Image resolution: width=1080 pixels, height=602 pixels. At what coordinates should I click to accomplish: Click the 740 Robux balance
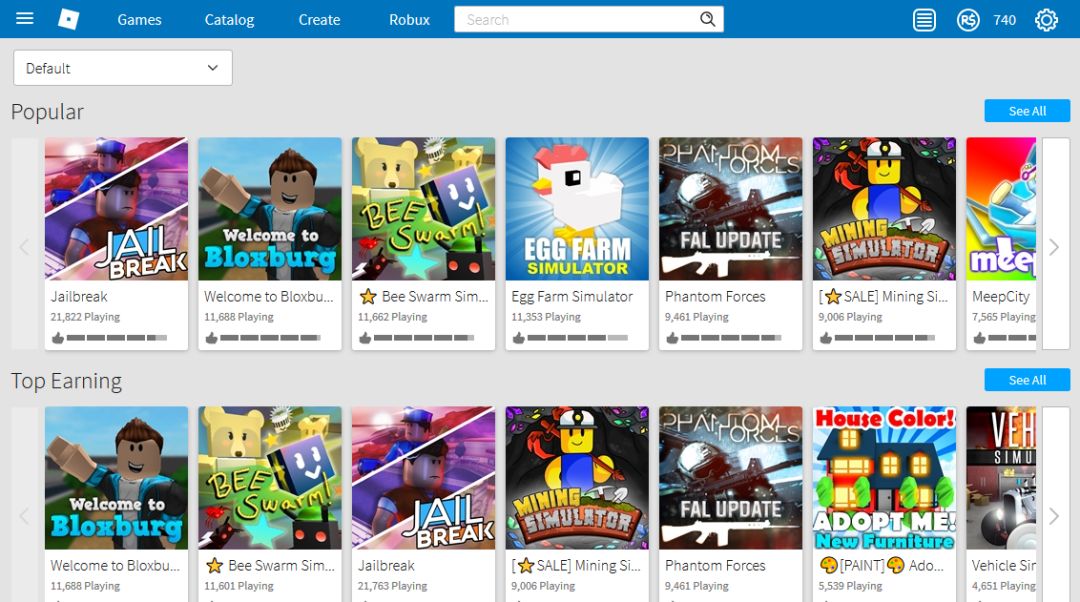click(x=1004, y=20)
